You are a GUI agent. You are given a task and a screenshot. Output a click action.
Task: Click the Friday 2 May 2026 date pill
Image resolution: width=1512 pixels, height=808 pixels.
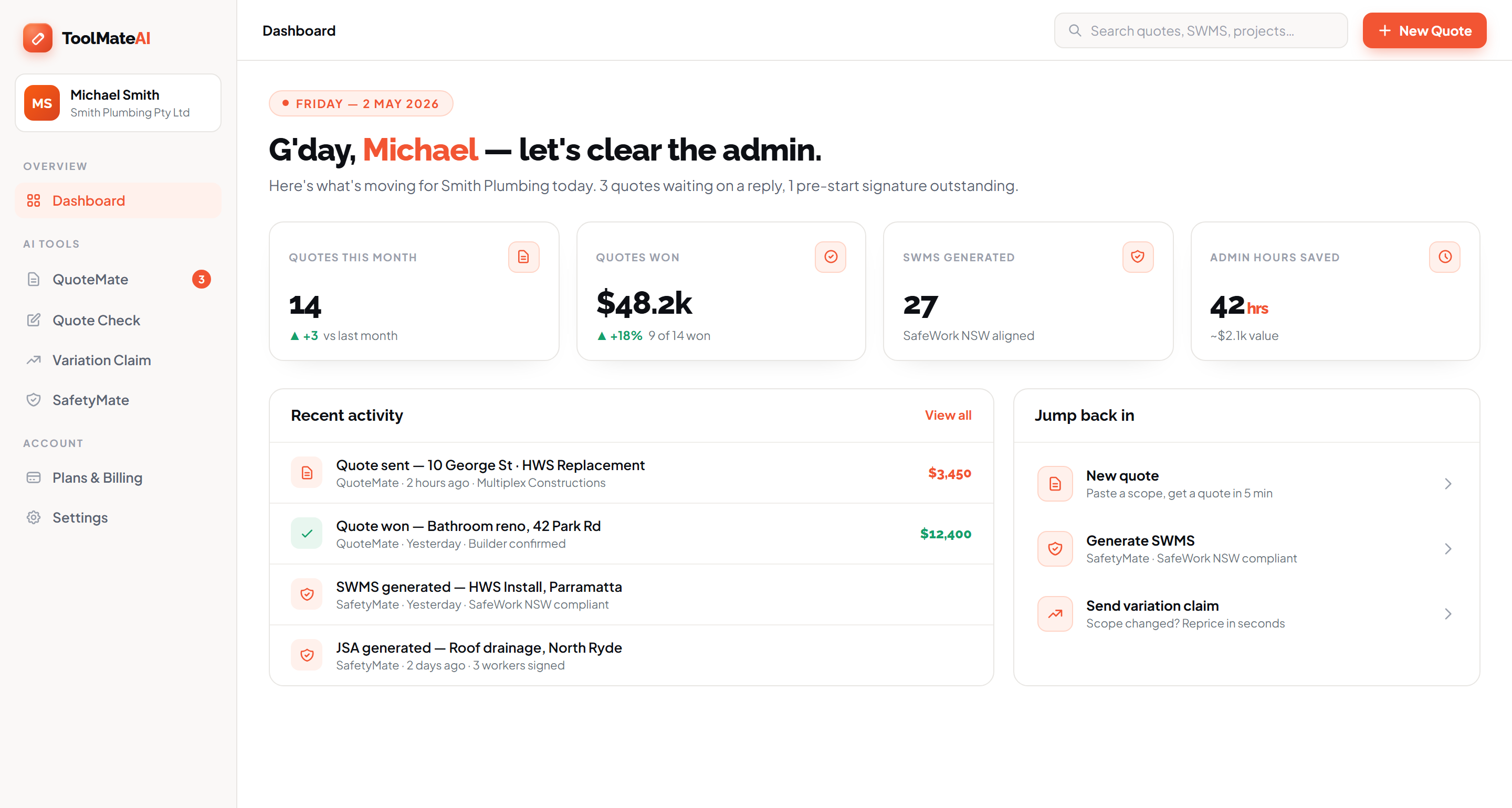tap(361, 104)
